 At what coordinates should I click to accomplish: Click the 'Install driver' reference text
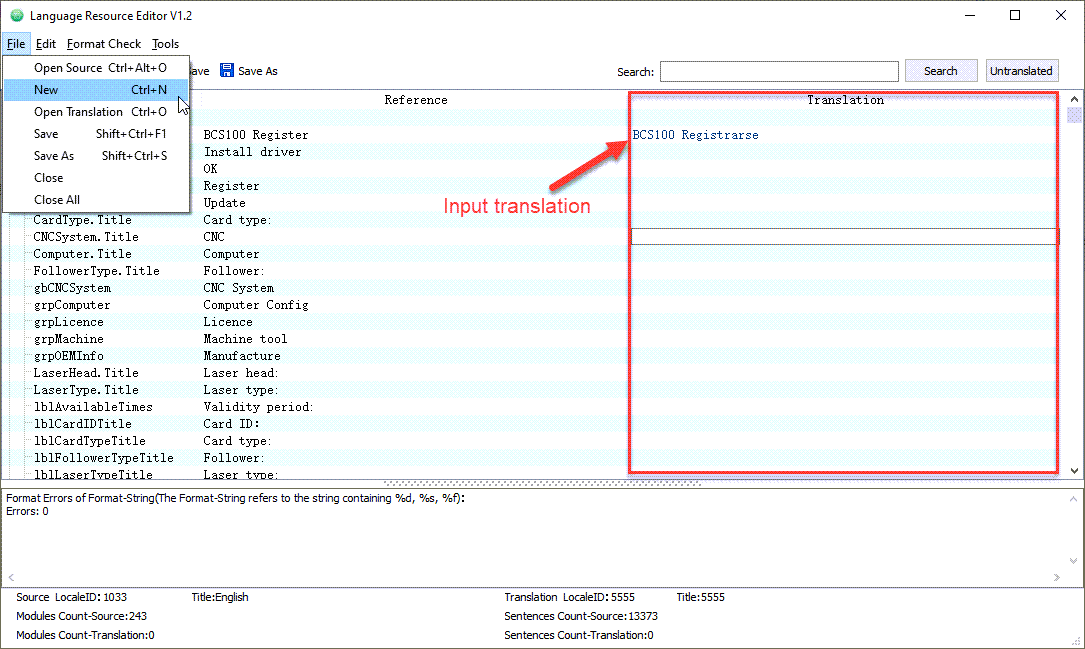pos(252,152)
